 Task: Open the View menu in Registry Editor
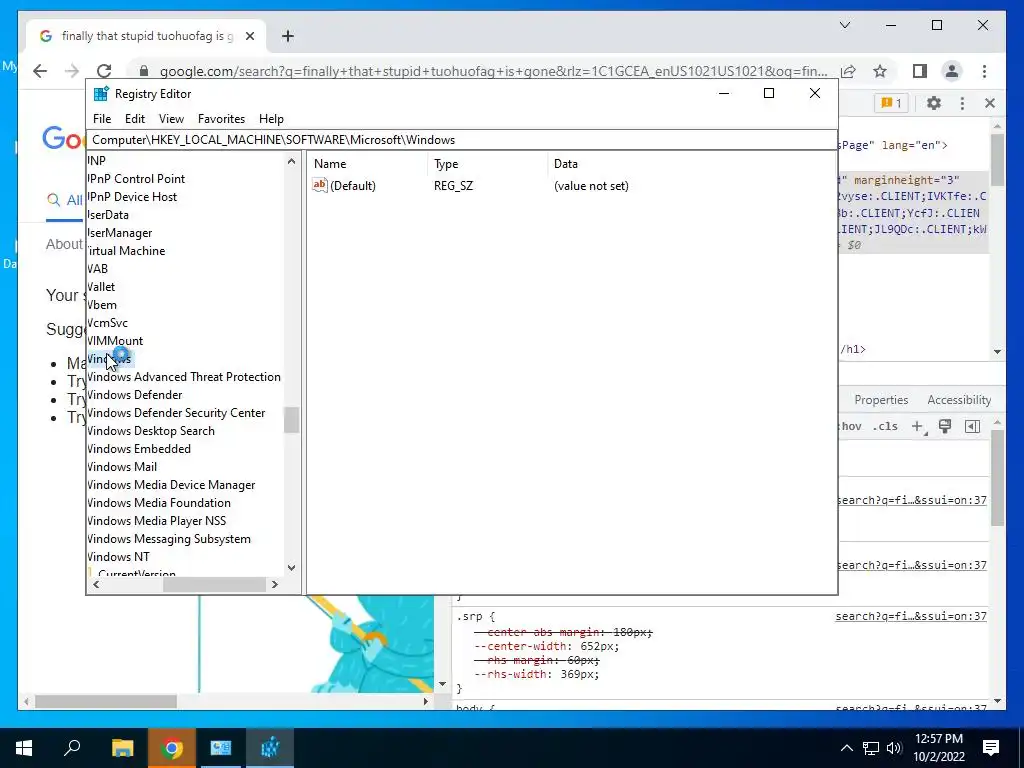171,119
